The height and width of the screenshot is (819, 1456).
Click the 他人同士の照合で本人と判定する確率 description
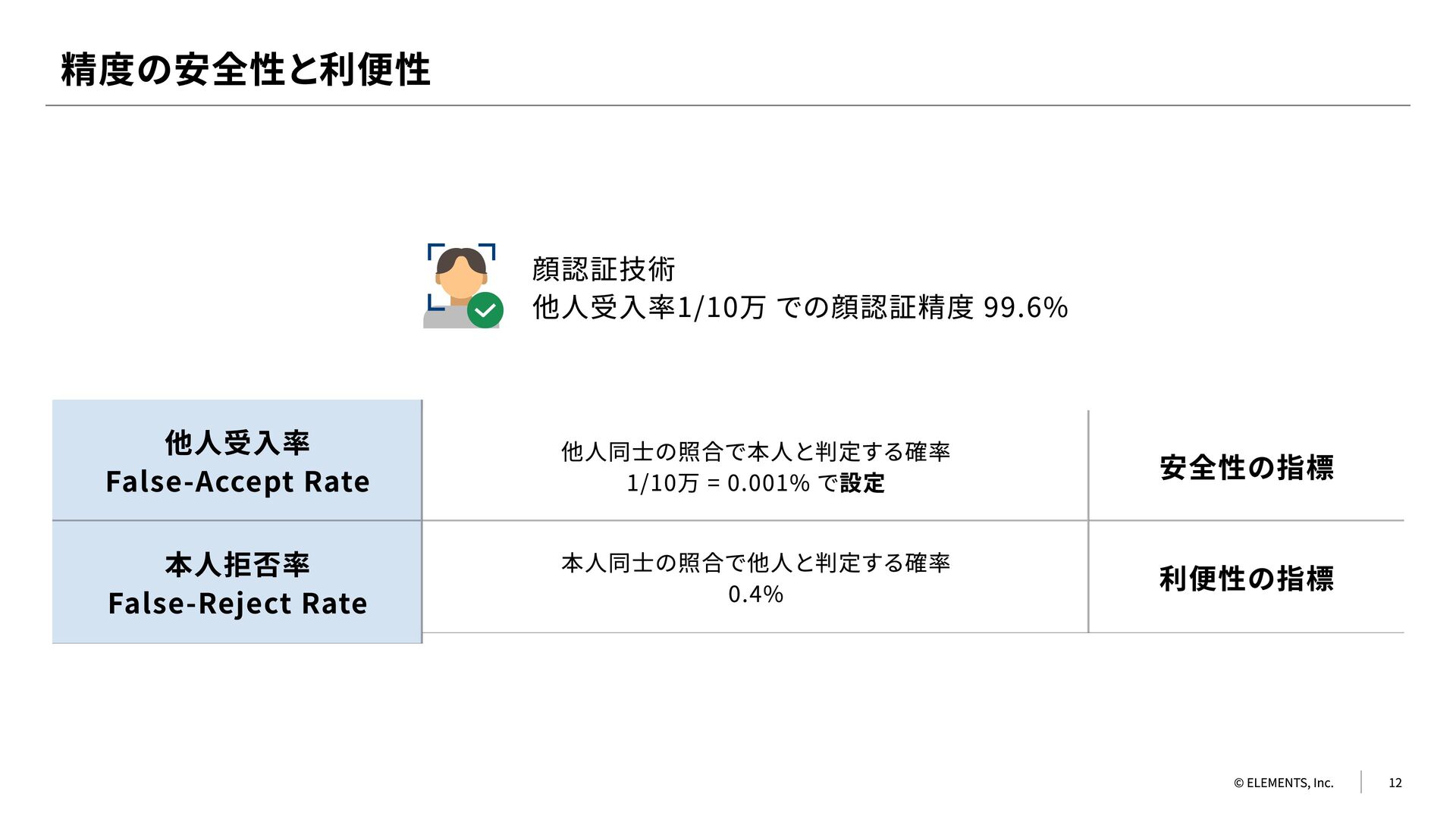(755, 452)
